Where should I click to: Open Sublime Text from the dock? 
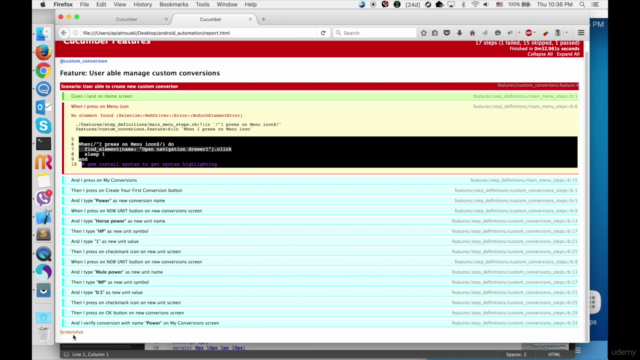(43, 235)
